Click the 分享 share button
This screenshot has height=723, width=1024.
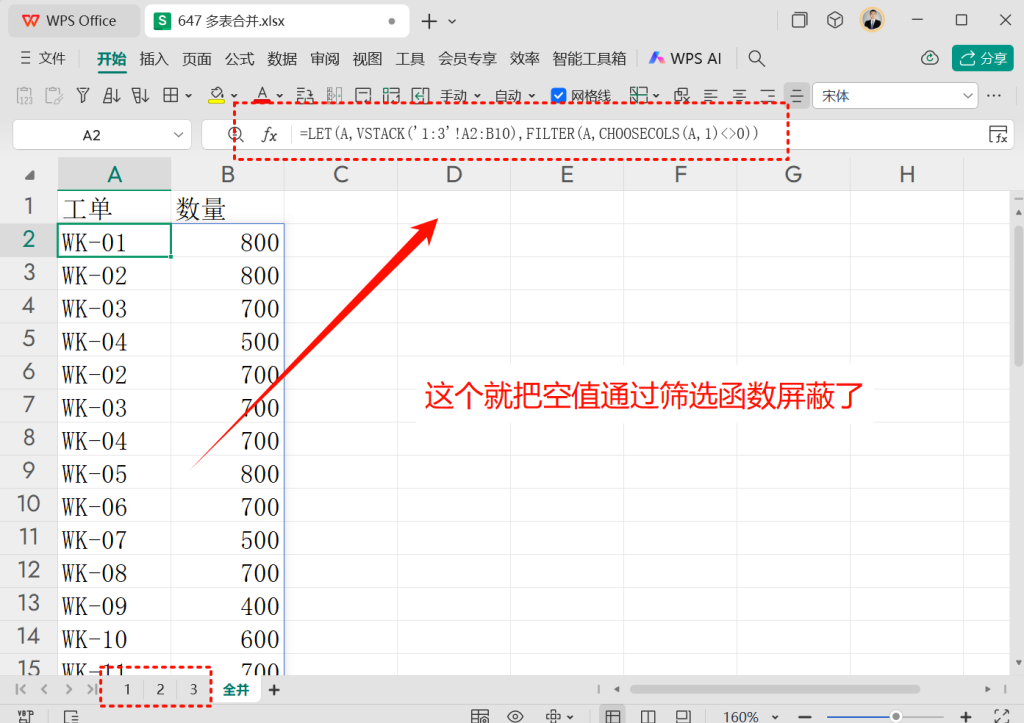983,58
